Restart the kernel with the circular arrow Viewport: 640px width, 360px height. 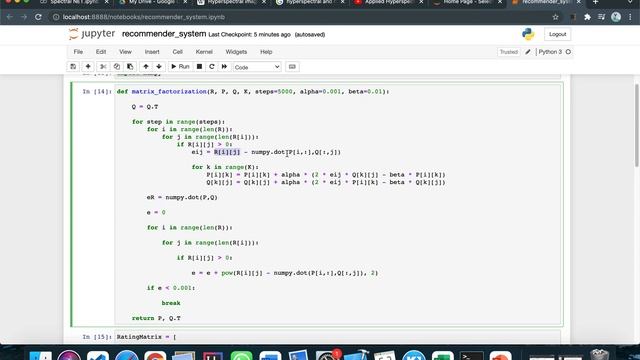[x=211, y=67]
